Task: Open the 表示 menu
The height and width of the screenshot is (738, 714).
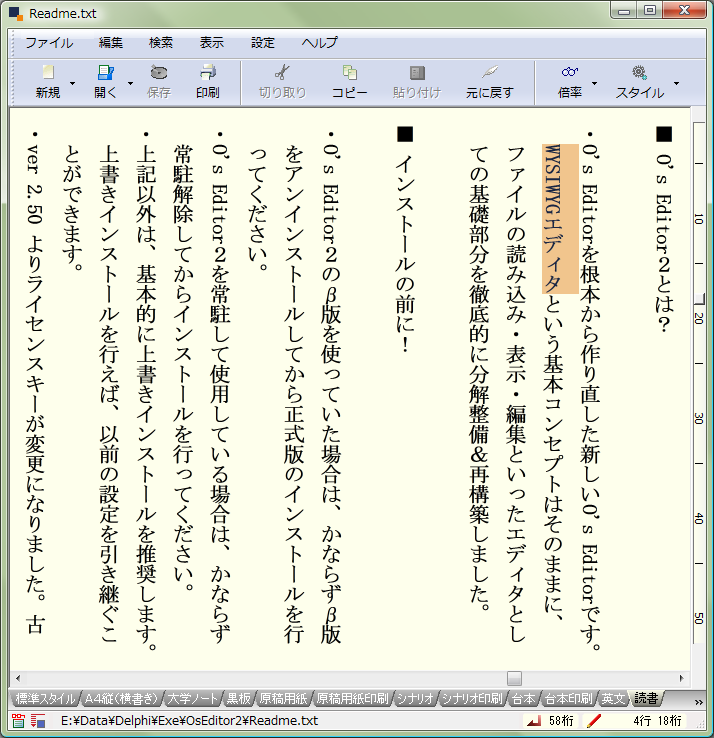Action: 212,43
